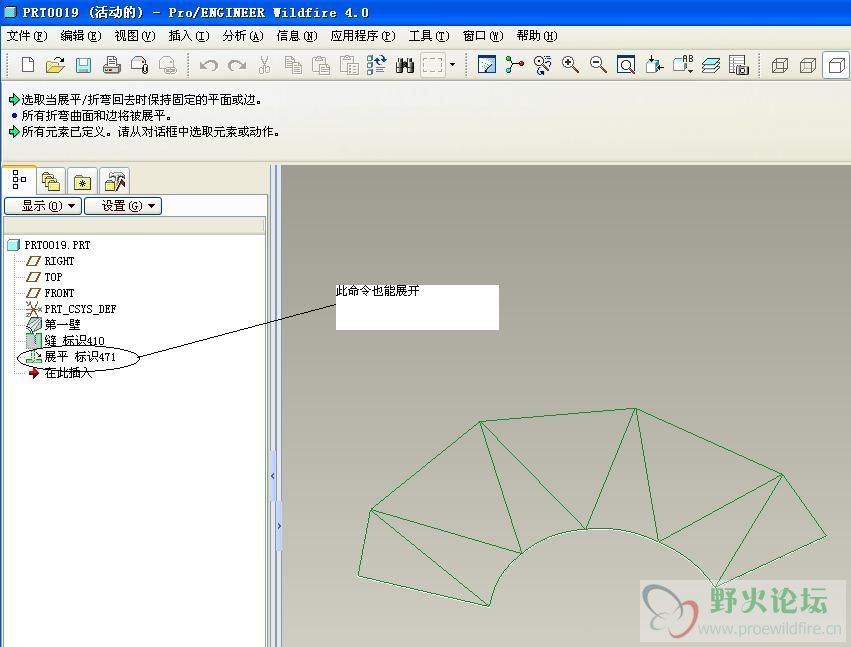
Task: Send model as mail attachment icon
Action: (139, 65)
